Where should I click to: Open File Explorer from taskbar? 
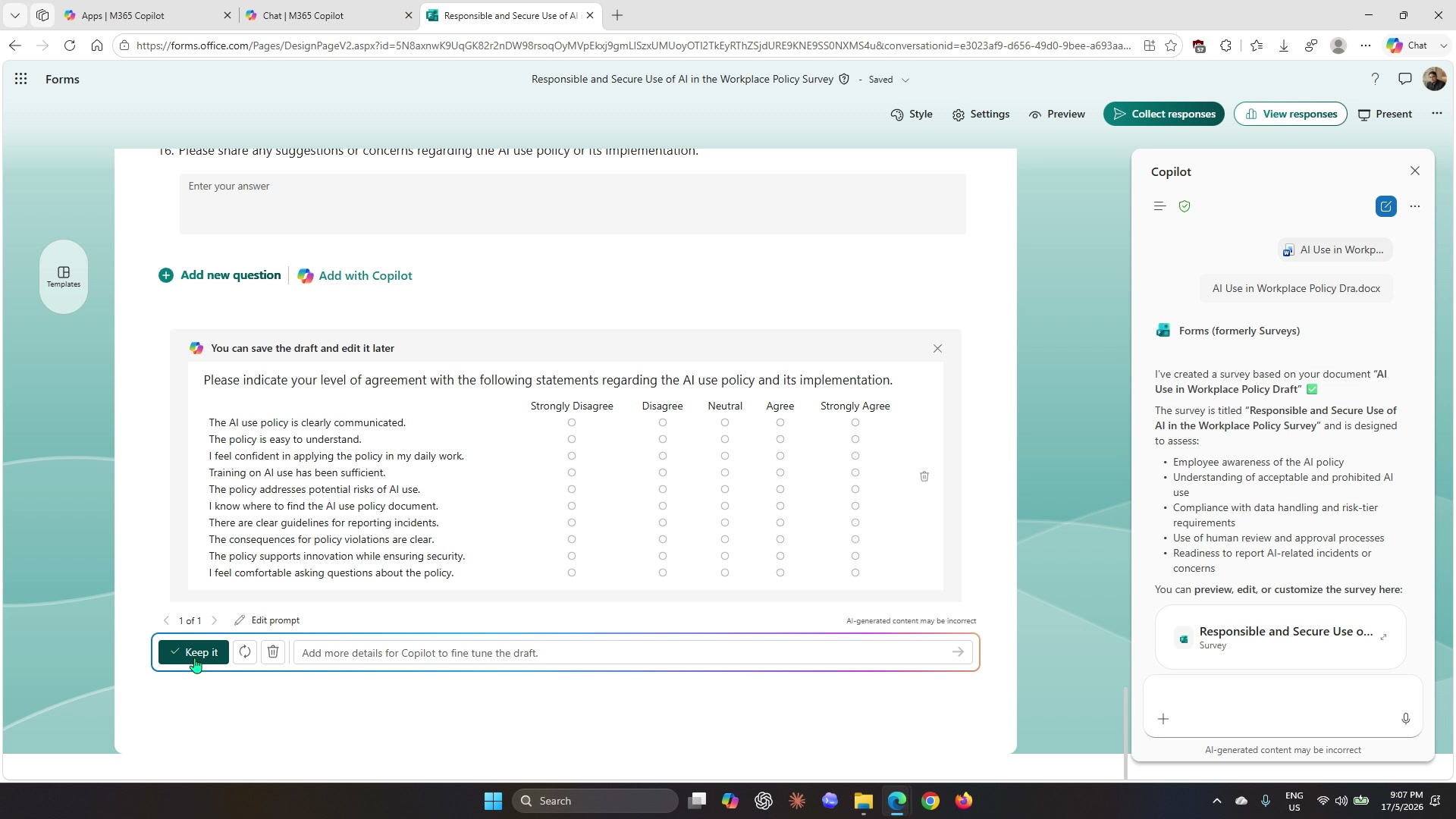pos(864,801)
